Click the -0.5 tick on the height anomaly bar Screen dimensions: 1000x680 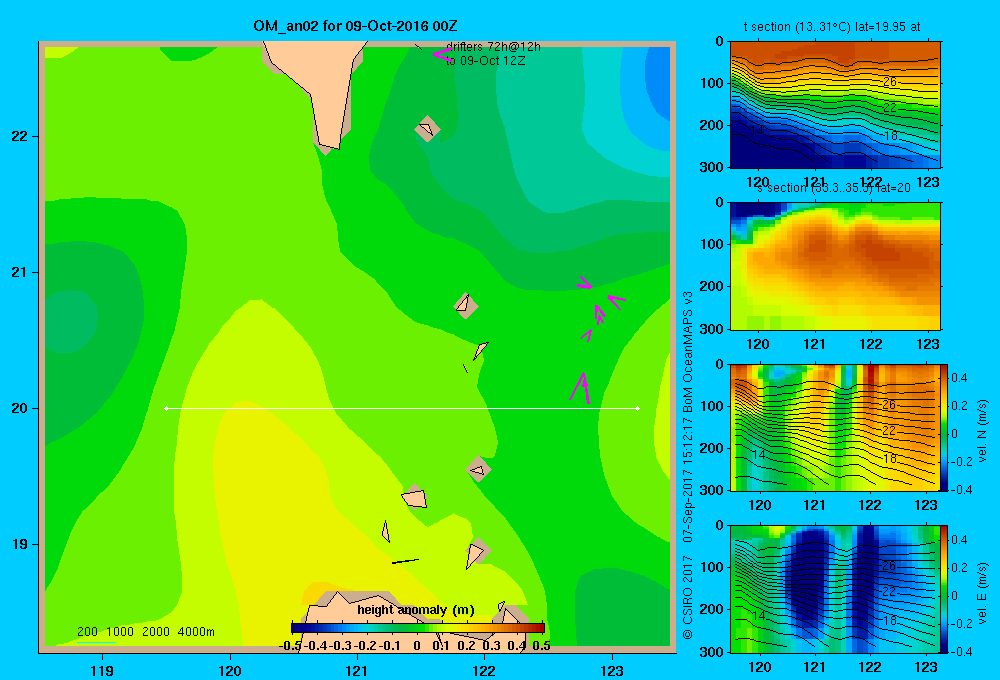(290, 646)
